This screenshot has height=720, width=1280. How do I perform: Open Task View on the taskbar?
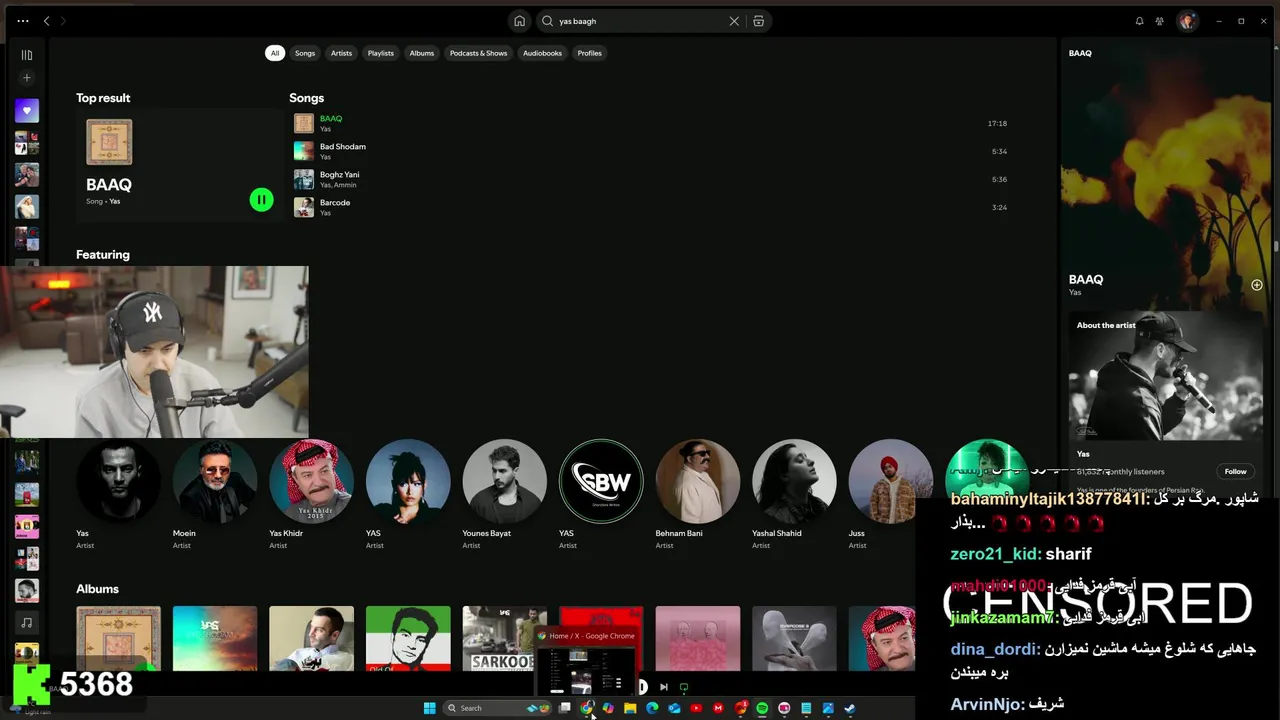[564, 708]
